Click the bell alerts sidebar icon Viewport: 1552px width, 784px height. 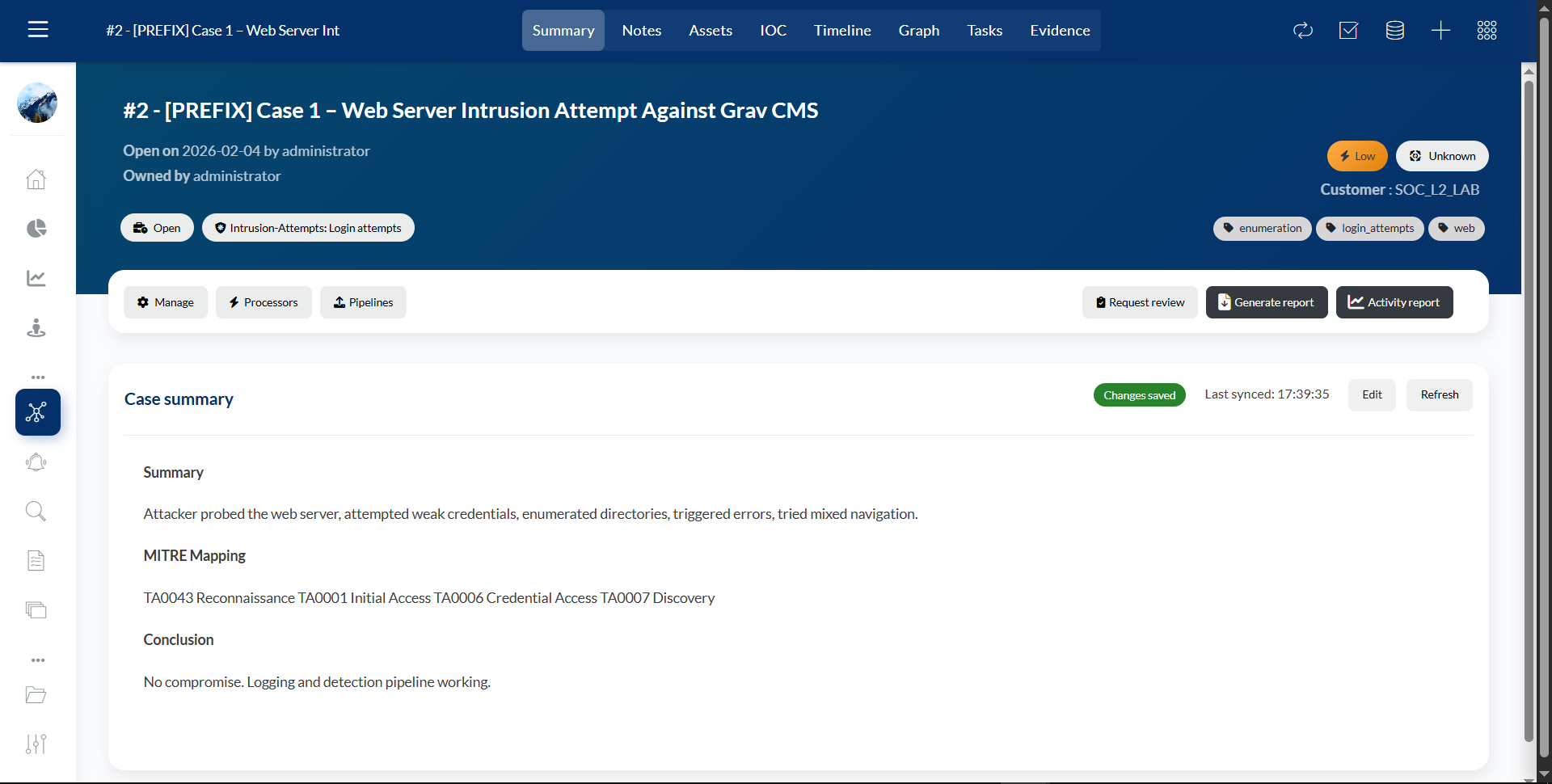tap(36, 462)
